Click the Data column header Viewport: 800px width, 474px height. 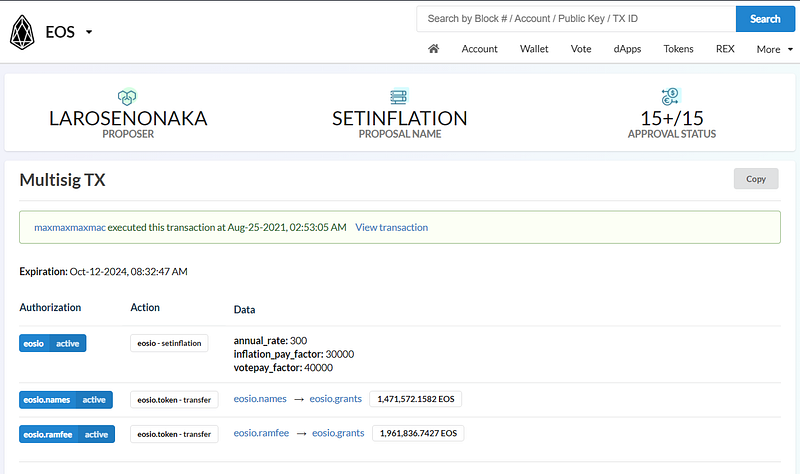coord(244,310)
